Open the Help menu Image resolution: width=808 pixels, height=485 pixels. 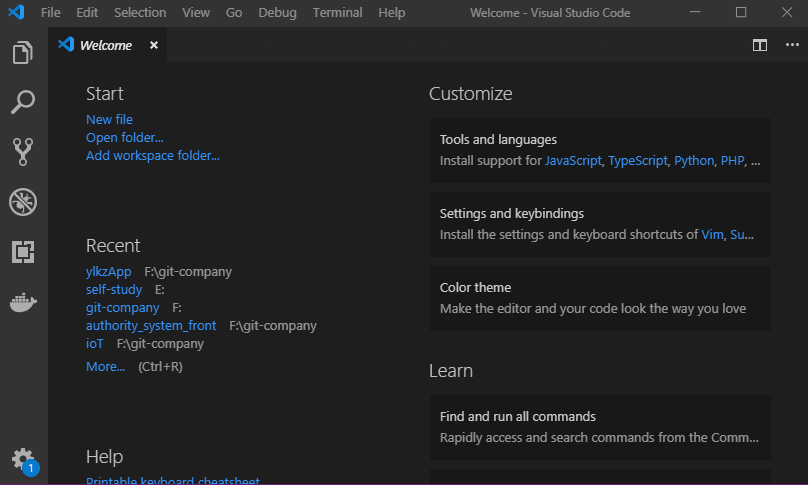tap(392, 12)
